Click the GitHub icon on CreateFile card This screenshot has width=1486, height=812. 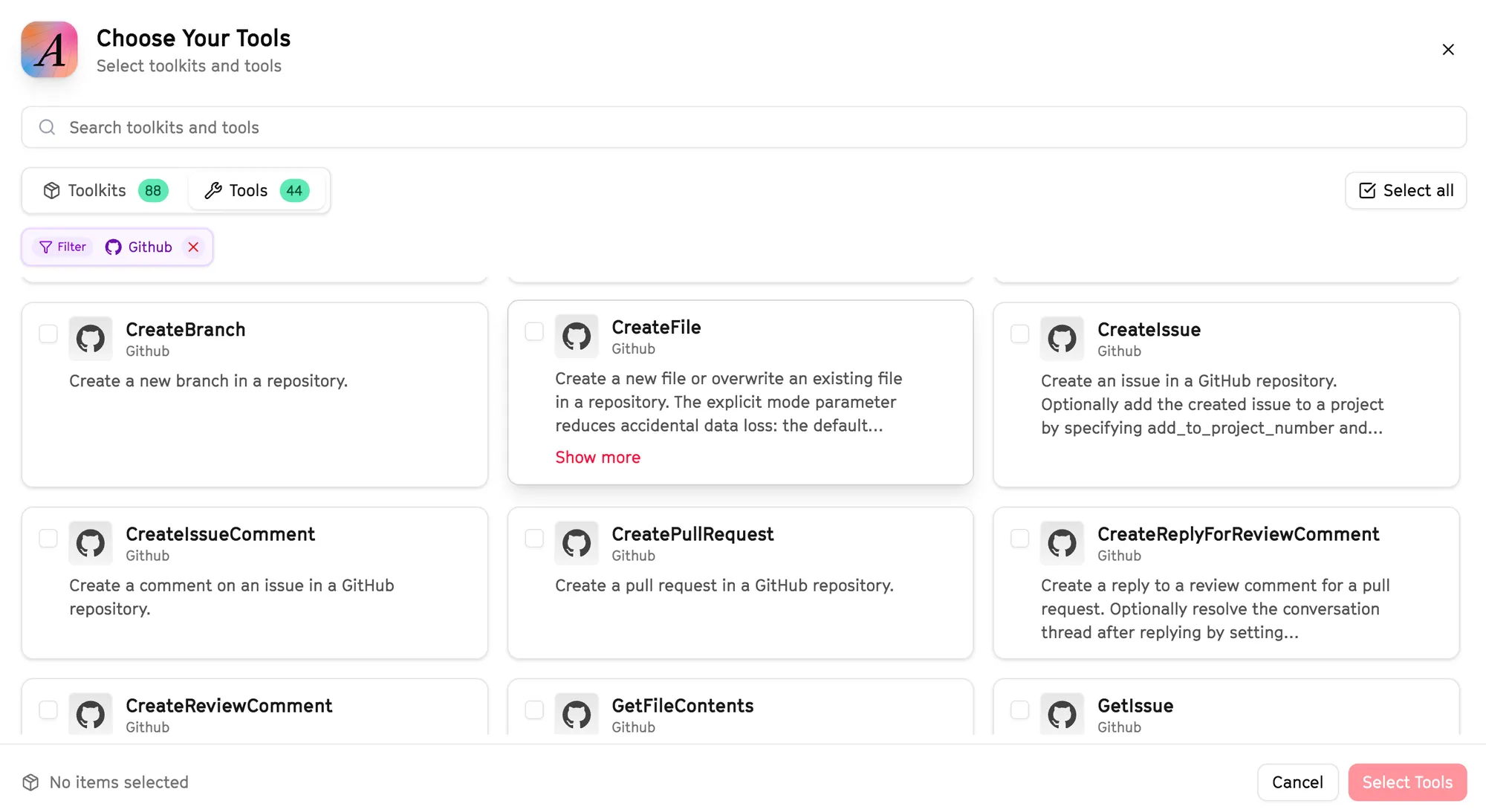tap(577, 337)
